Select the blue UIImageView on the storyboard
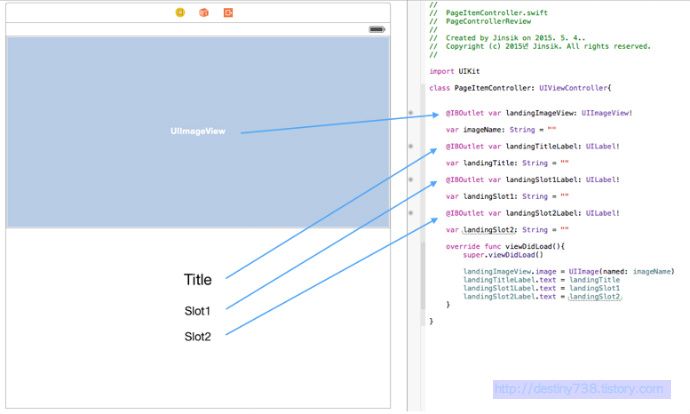The image size is (690, 414). point(198,132)
